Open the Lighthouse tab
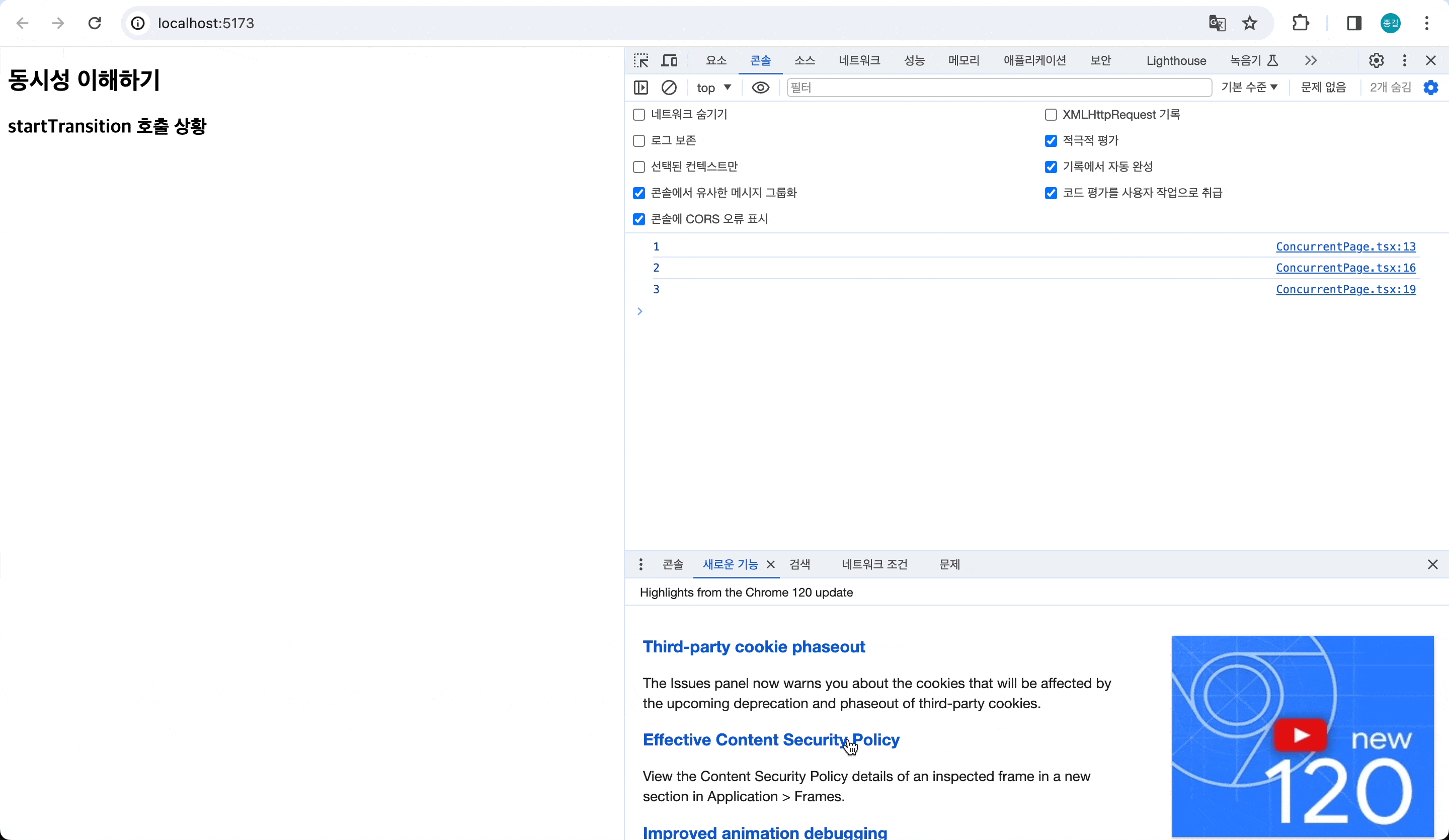This screenshot has height=840, width=1449. [x=1176, y=60]
